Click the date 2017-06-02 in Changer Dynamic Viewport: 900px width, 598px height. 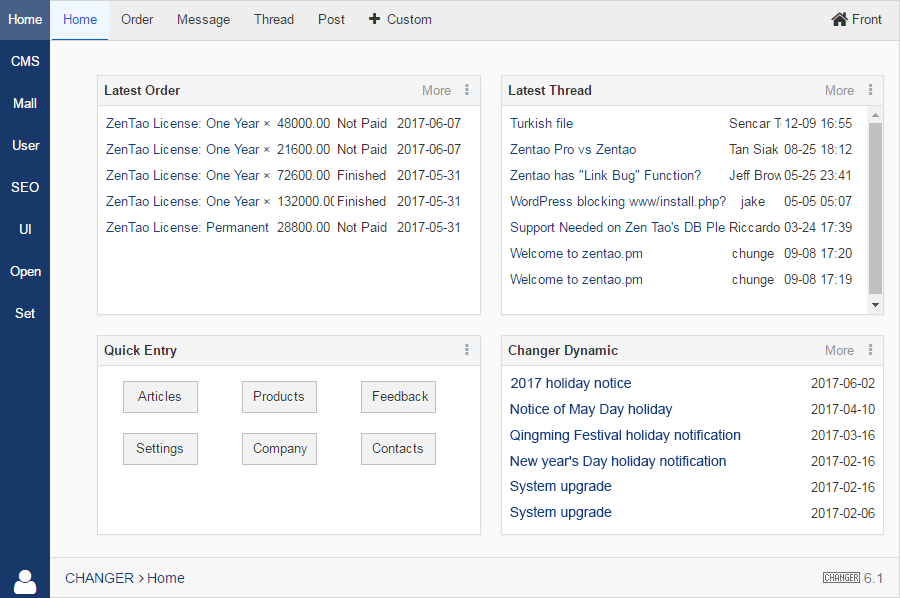(843, 383)
